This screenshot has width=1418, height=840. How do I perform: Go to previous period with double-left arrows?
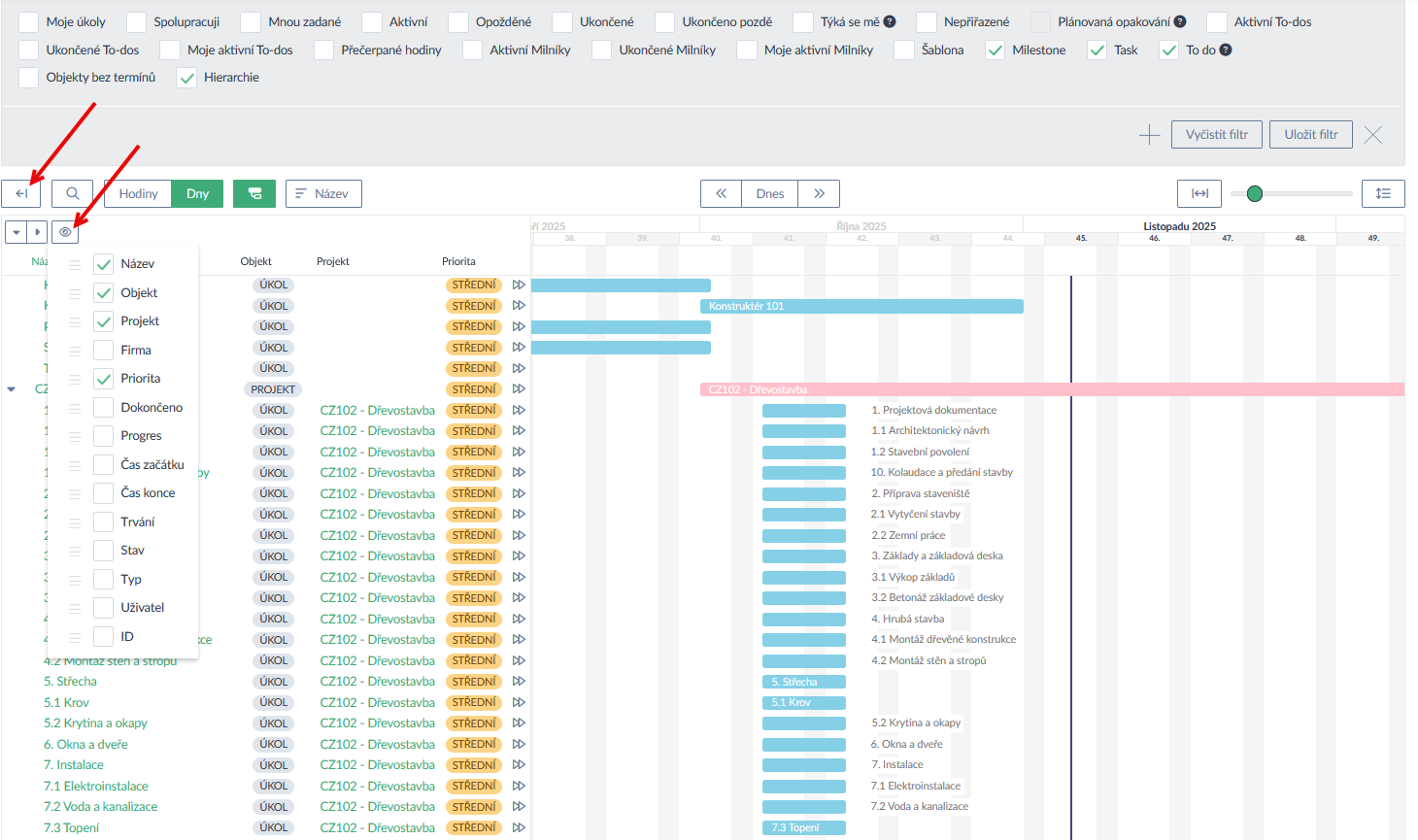pos(721,193)
